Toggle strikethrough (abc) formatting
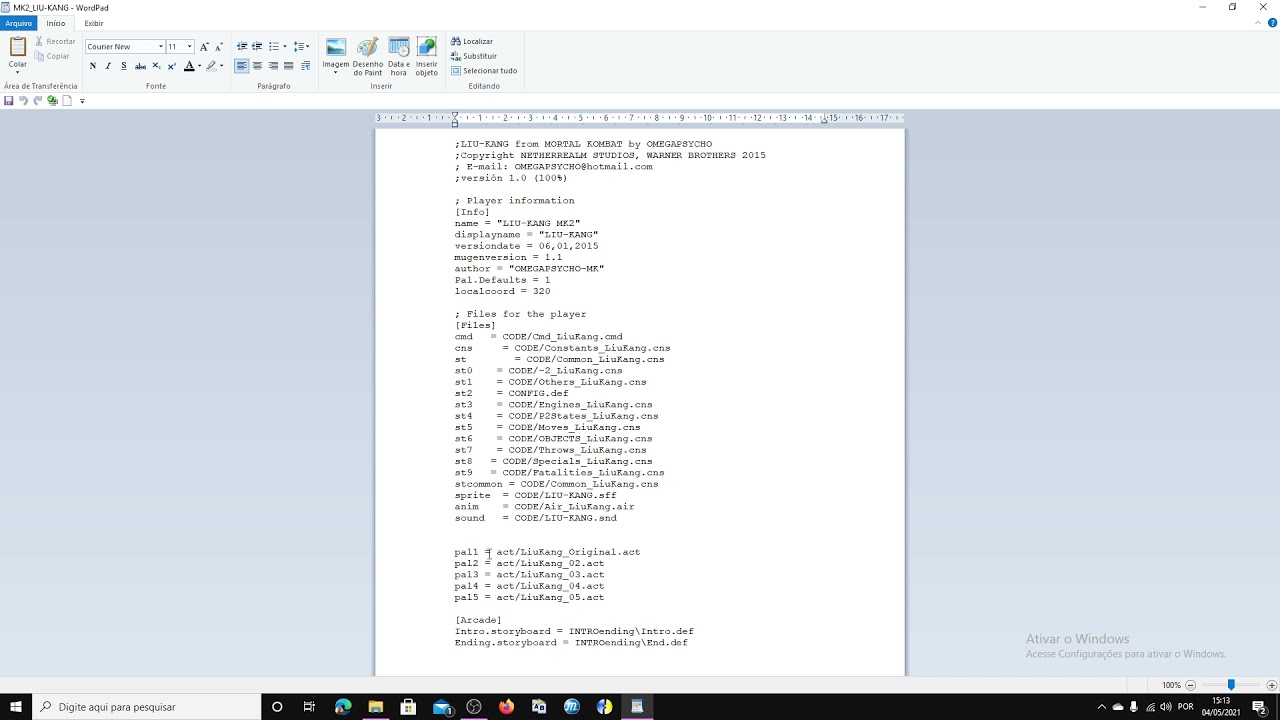The image size is (1280, 720). coord(140,66)
